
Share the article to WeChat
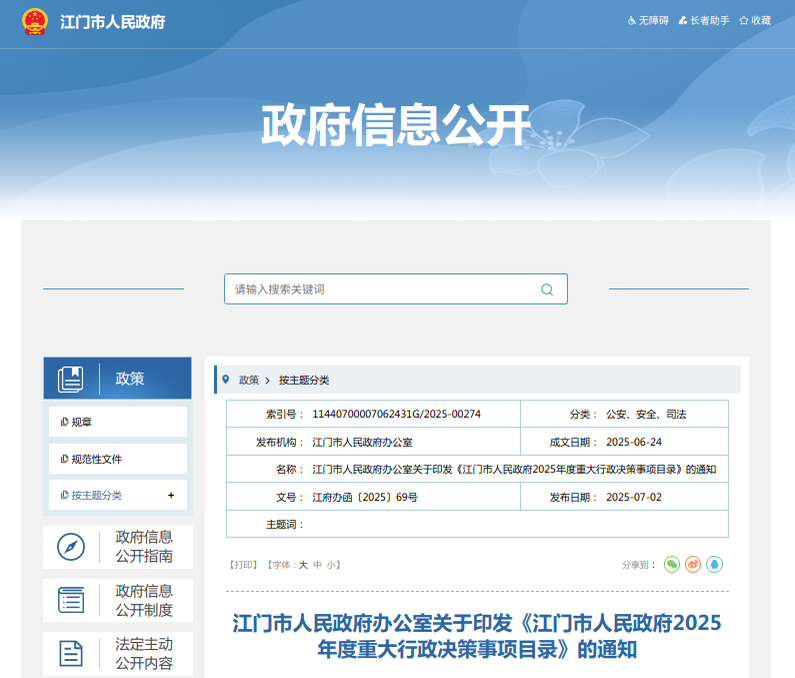click(x=672, y=565)
